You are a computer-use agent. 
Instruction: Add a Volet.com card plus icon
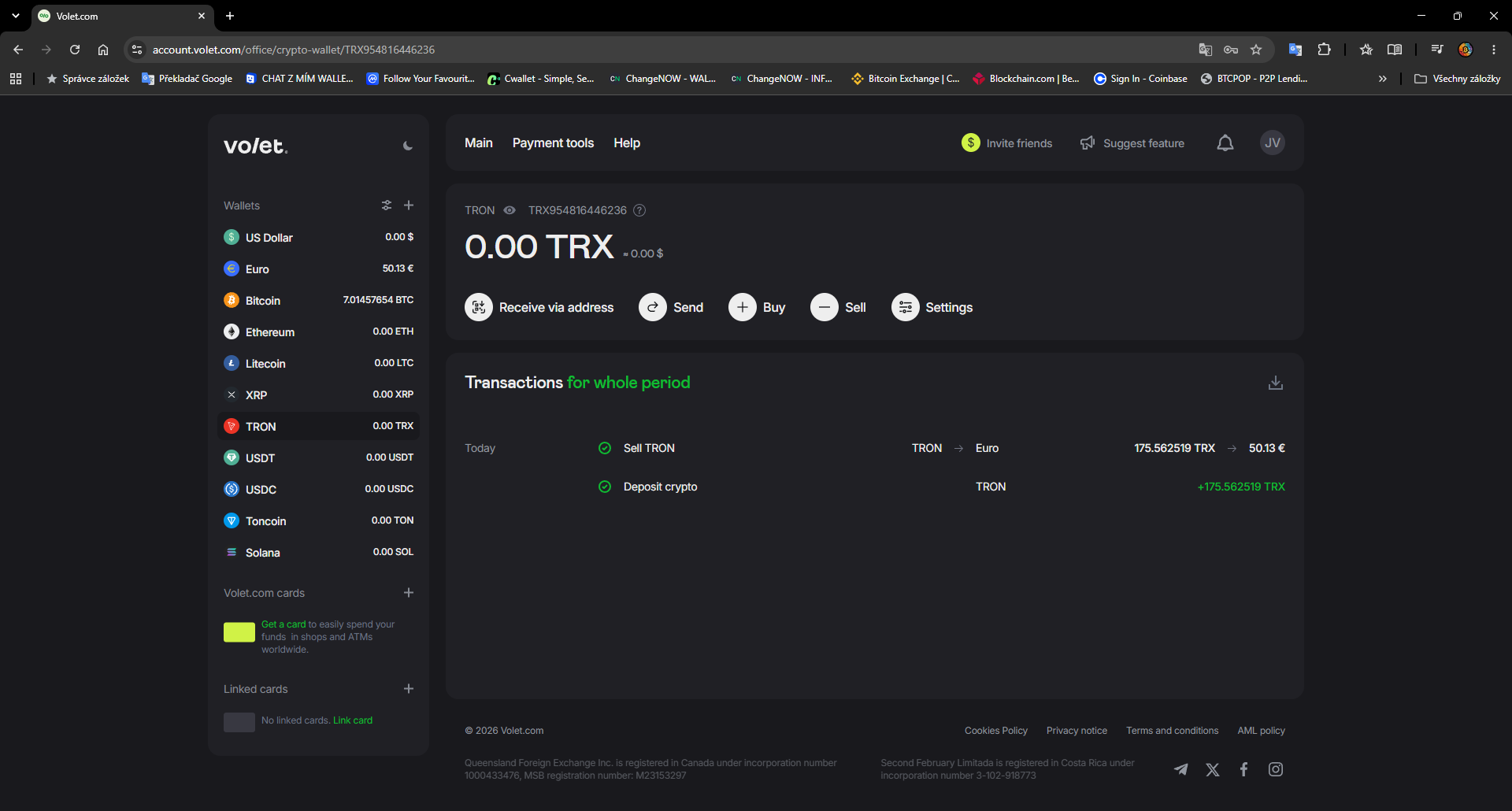(x=409, y=593)
